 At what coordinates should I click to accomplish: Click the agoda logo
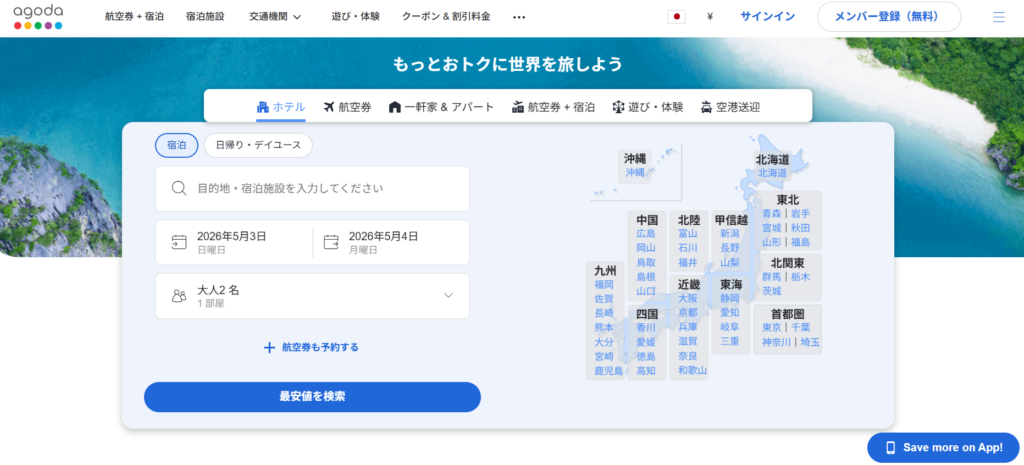[38, 16]
